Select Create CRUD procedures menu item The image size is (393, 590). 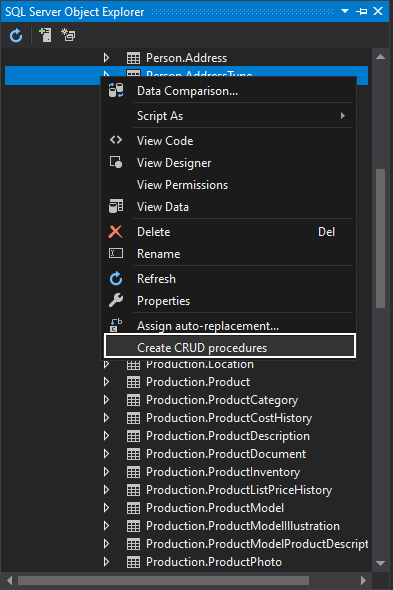tap(230, 346)
